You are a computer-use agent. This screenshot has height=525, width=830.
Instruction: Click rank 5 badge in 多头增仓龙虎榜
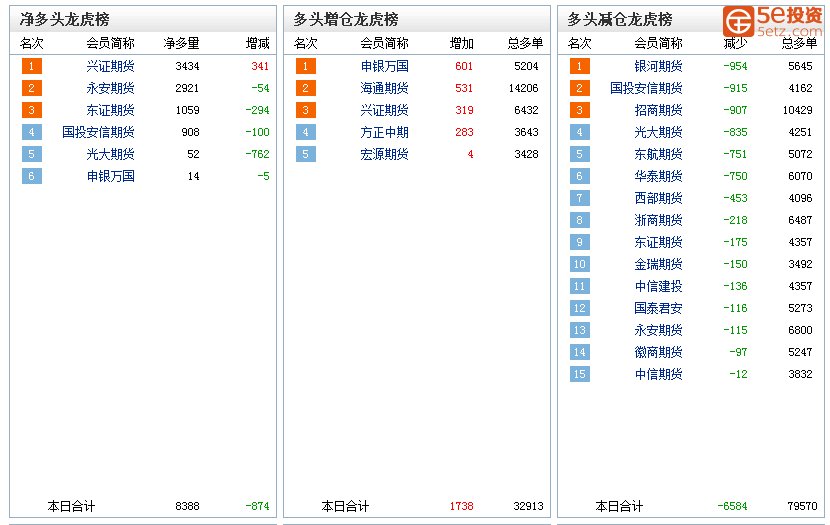click(306, 154)
